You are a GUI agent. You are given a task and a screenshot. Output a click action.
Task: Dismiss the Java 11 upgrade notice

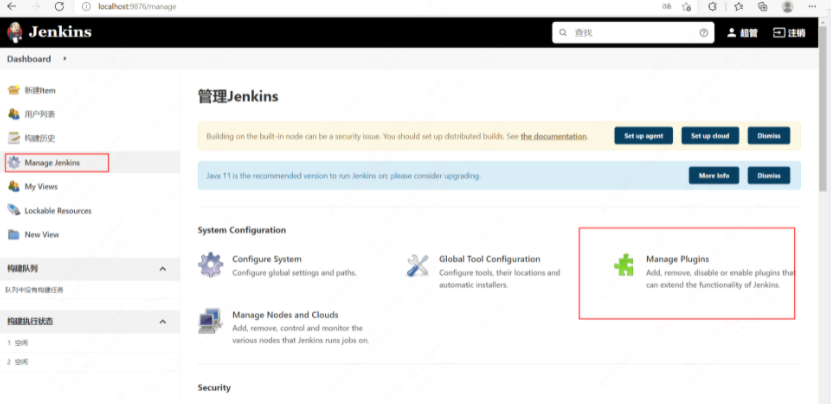[768, 175]
